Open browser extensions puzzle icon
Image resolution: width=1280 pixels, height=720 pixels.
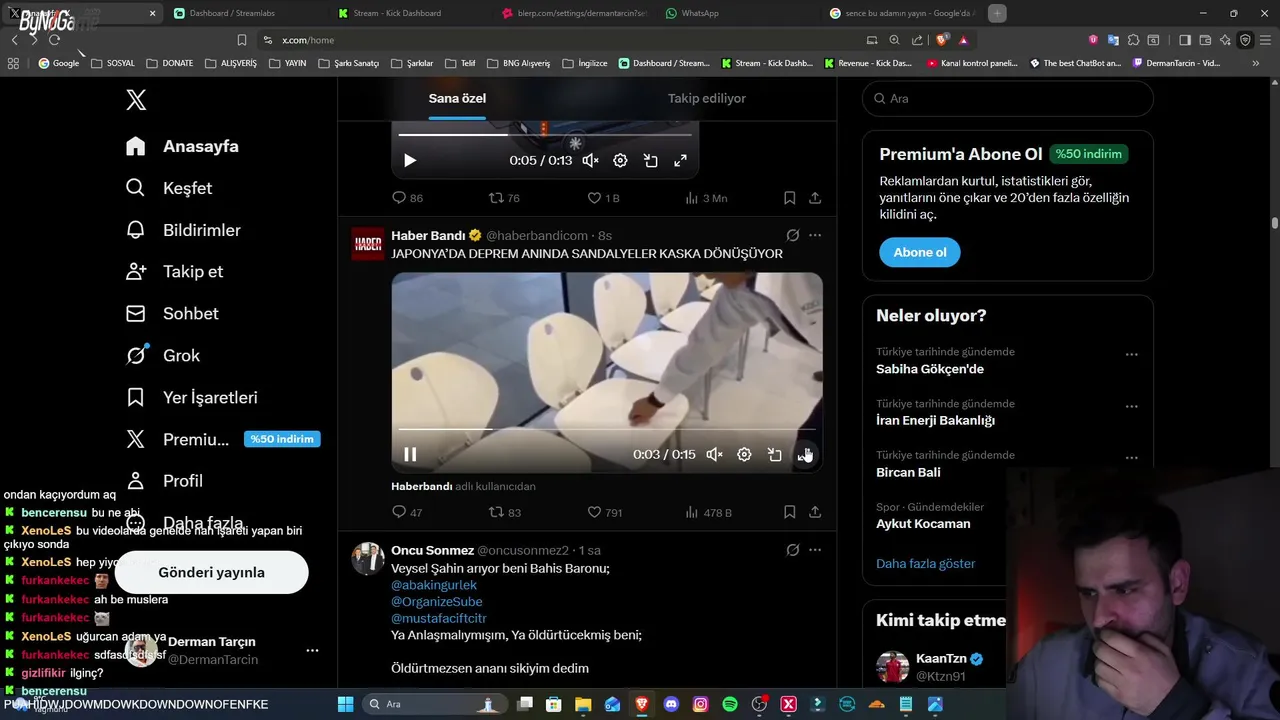click(1133, 40)
